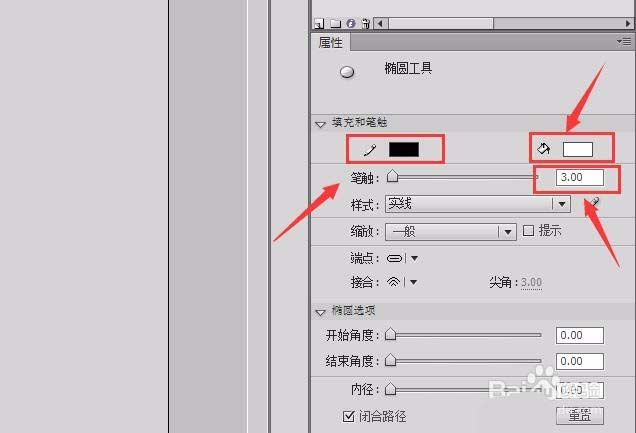
Task: Open the 缩放 dropdown showing 一般
Action: (x=450, y=232)
